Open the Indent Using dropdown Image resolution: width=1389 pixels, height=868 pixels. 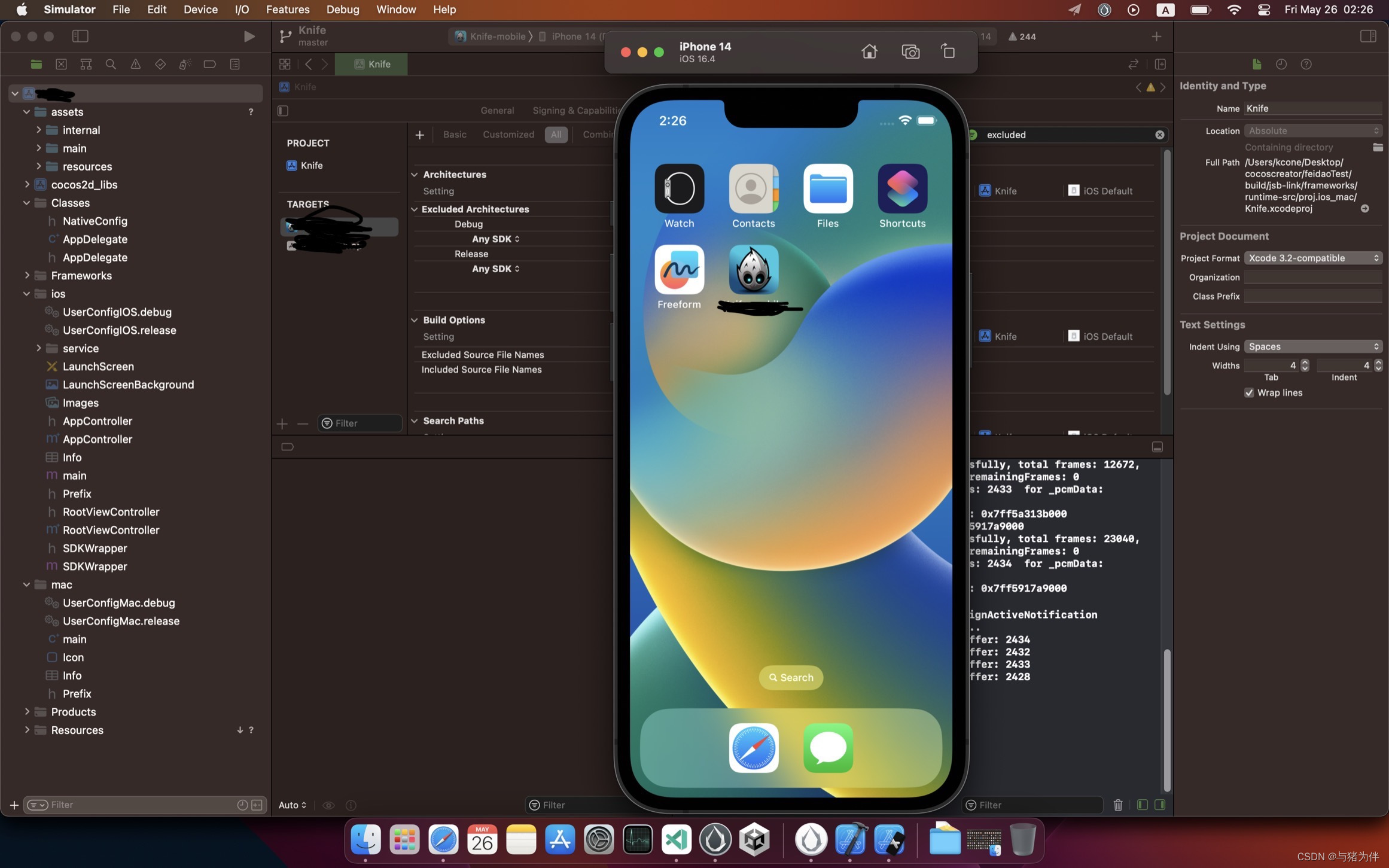pyautogui.click(x=1313, y=347)
